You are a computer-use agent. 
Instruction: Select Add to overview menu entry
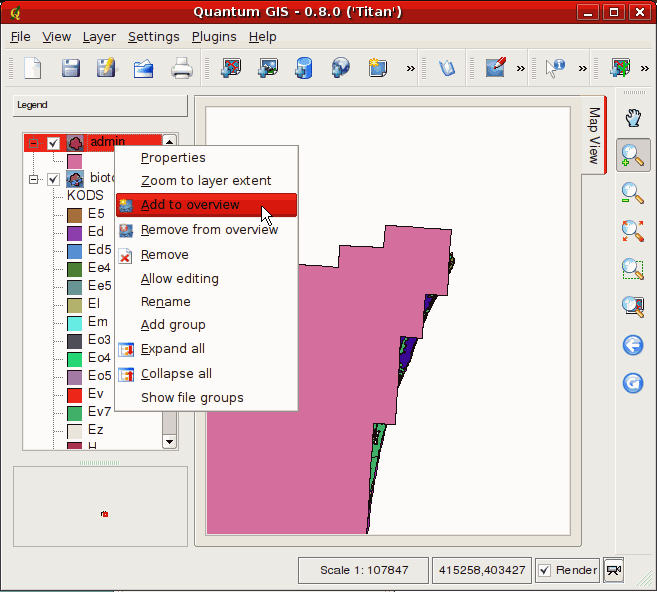coord(207,205)
